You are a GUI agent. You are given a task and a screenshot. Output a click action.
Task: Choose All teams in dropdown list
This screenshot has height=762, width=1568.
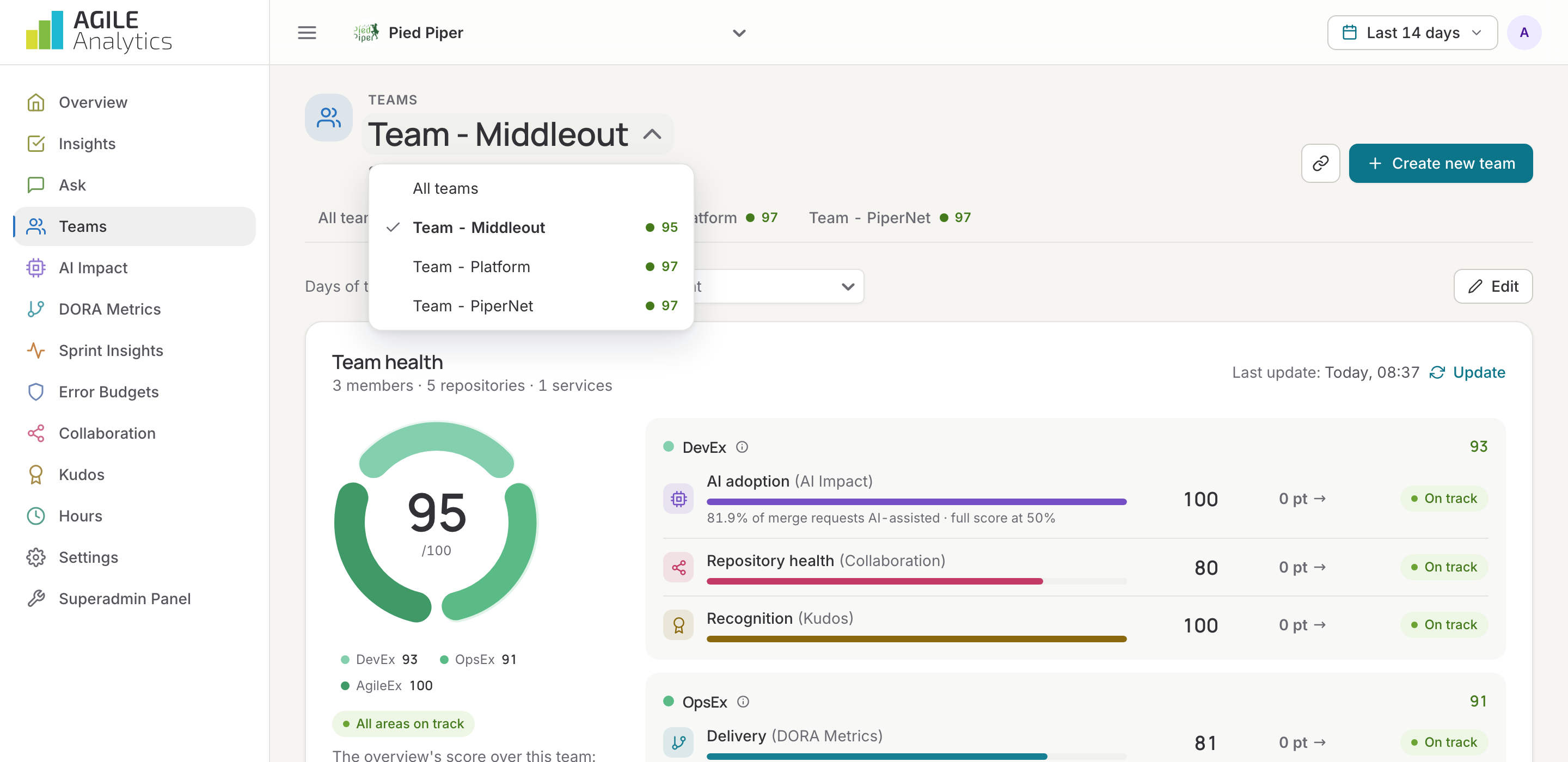[x=531, y=188]
